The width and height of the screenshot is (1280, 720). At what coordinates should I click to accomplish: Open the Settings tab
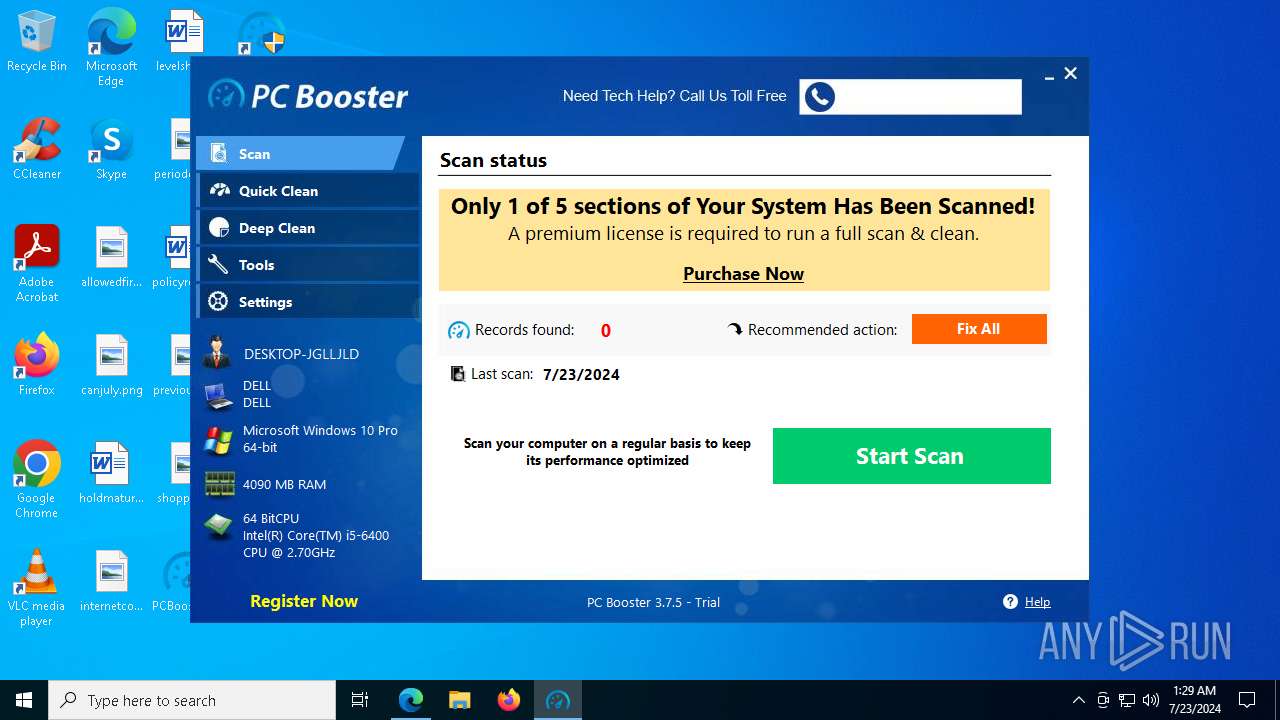click(308, 302)
